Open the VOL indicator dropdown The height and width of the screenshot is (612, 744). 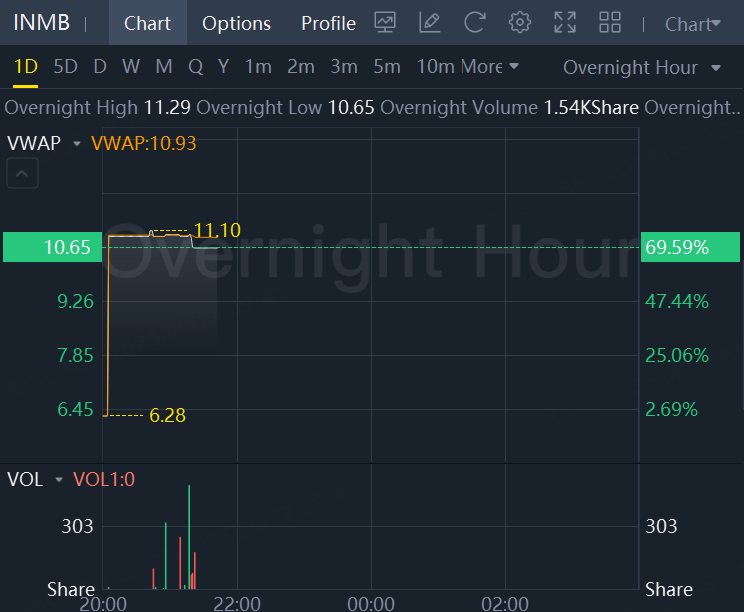[x=59, y=480]
